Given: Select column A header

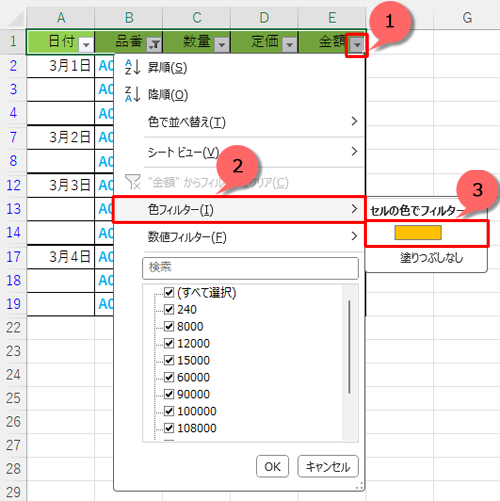Looking at the screenshot, I should [x=61, y=18].
